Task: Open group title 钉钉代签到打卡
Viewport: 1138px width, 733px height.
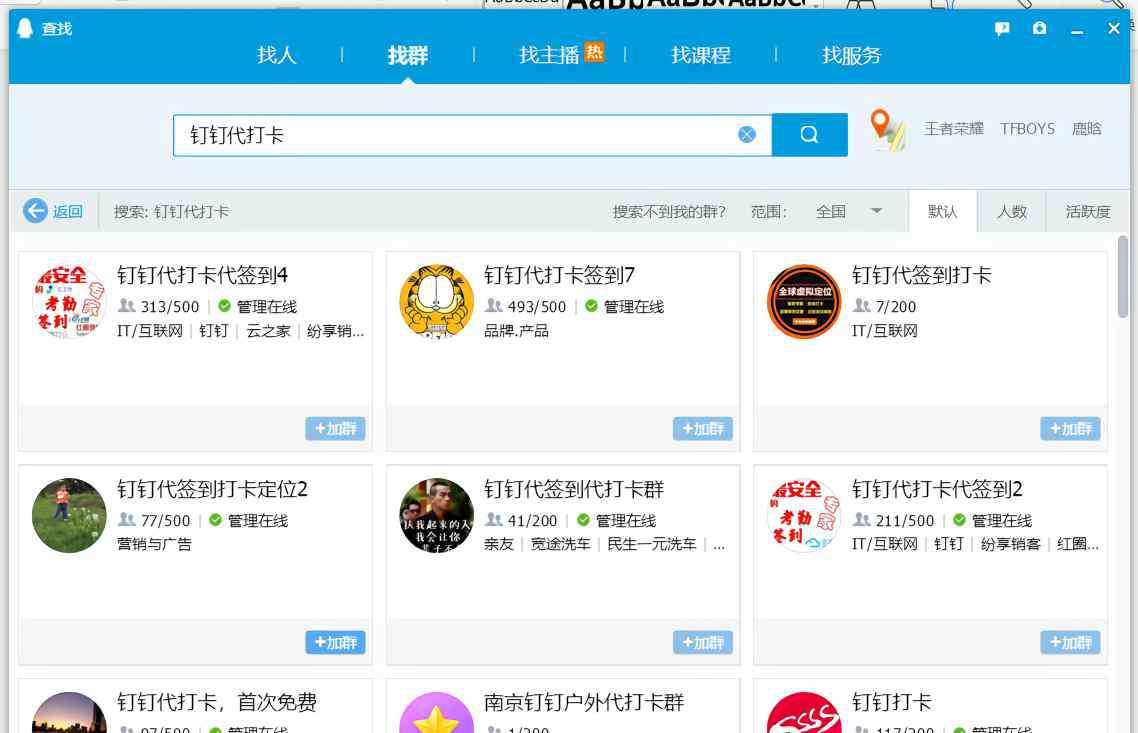Action: point(922,275)
